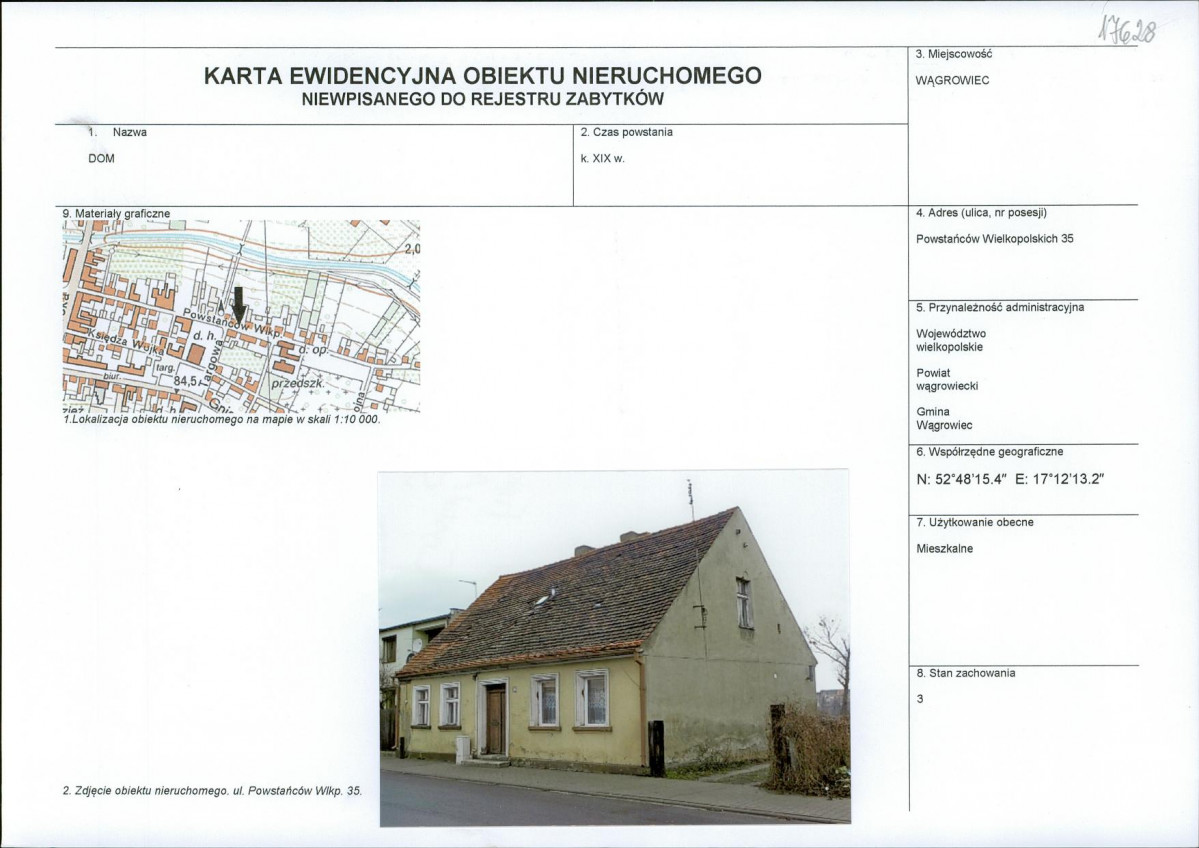1199x848 pixels.
Task: Click the 'Województwo' label
Action: (x=951, y=333)
